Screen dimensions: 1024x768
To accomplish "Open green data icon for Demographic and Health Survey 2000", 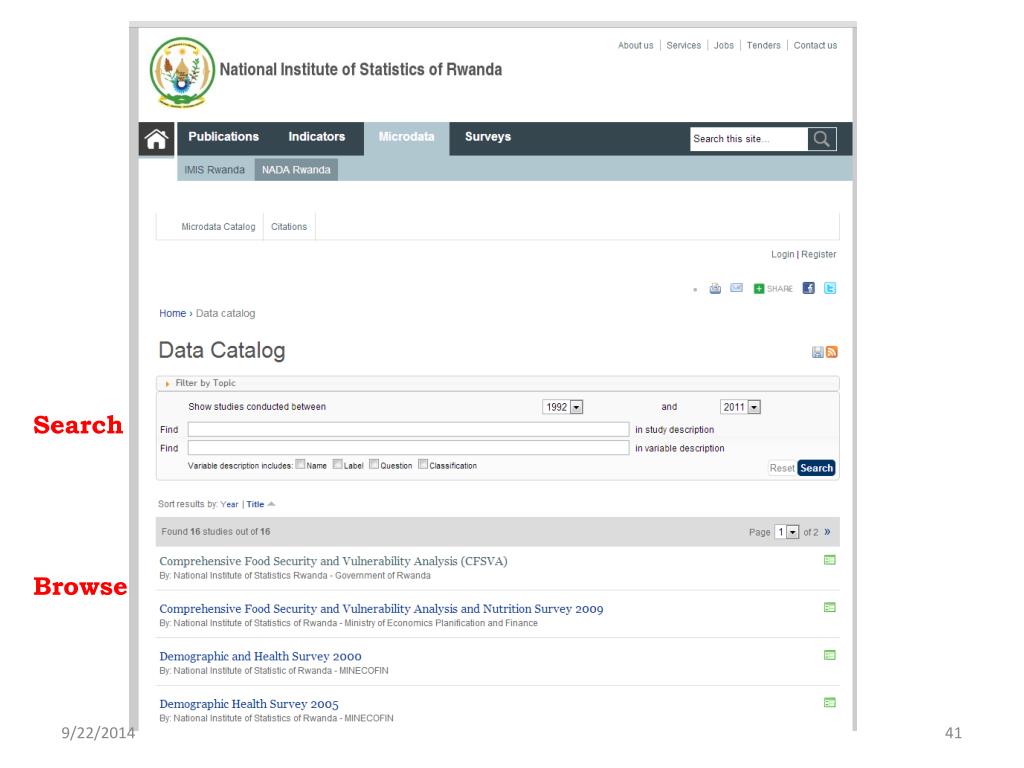I will [x=829, y=655].
